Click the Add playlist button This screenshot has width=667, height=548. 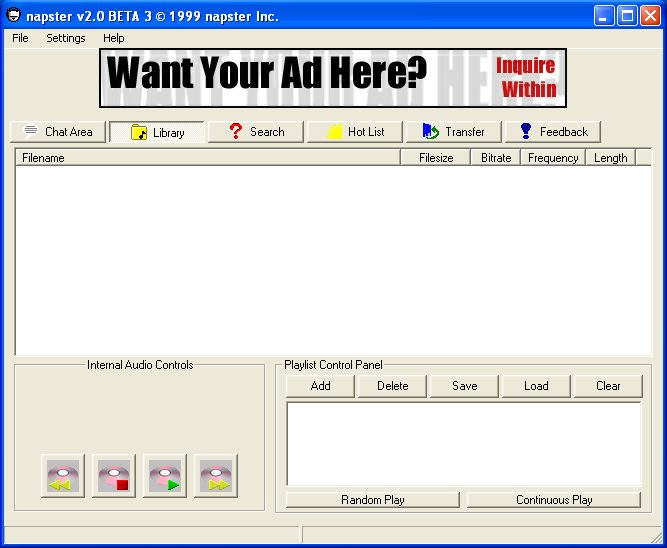coord(320,386)
